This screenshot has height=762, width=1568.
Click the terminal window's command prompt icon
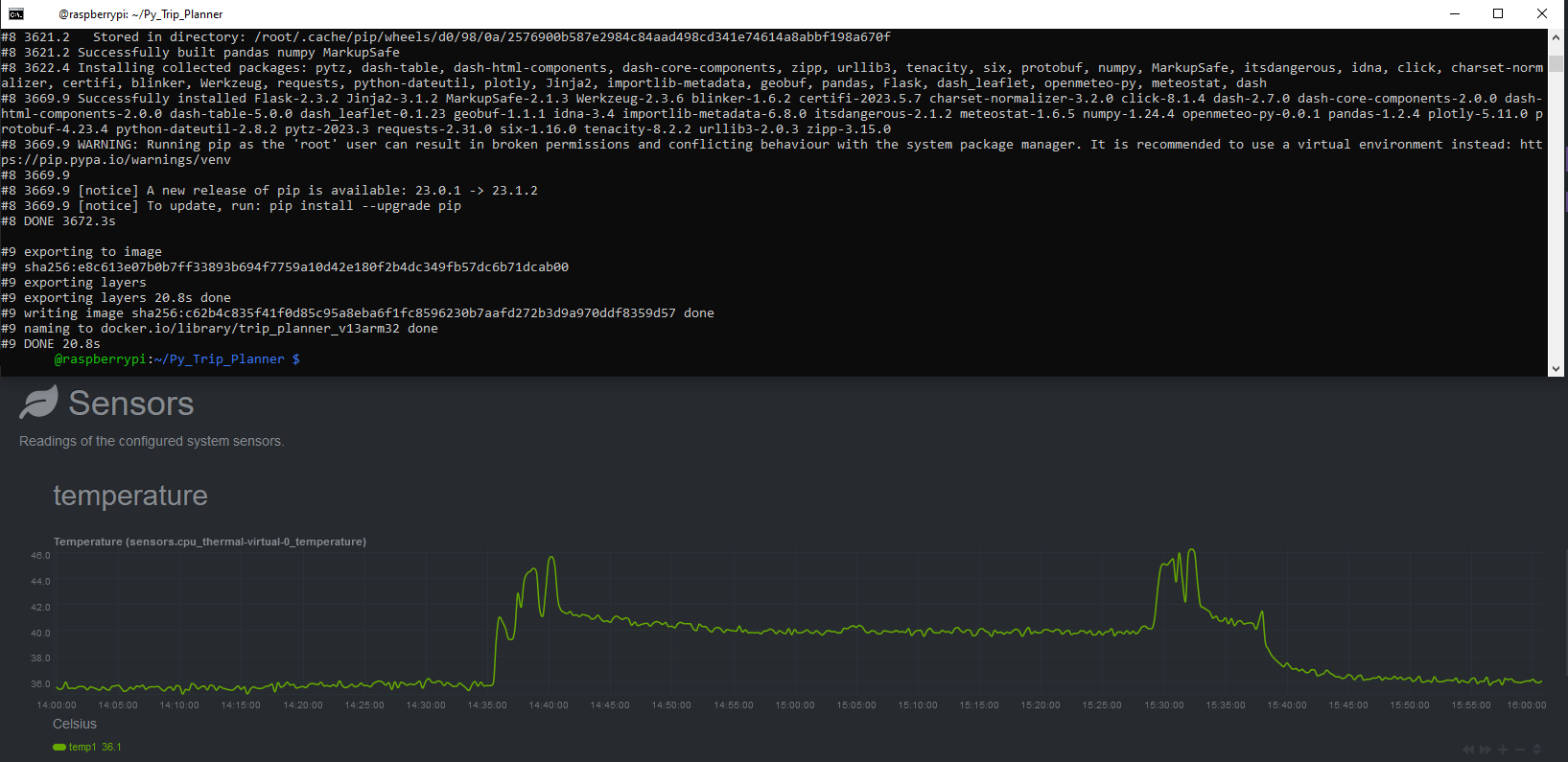coord(16,13)
